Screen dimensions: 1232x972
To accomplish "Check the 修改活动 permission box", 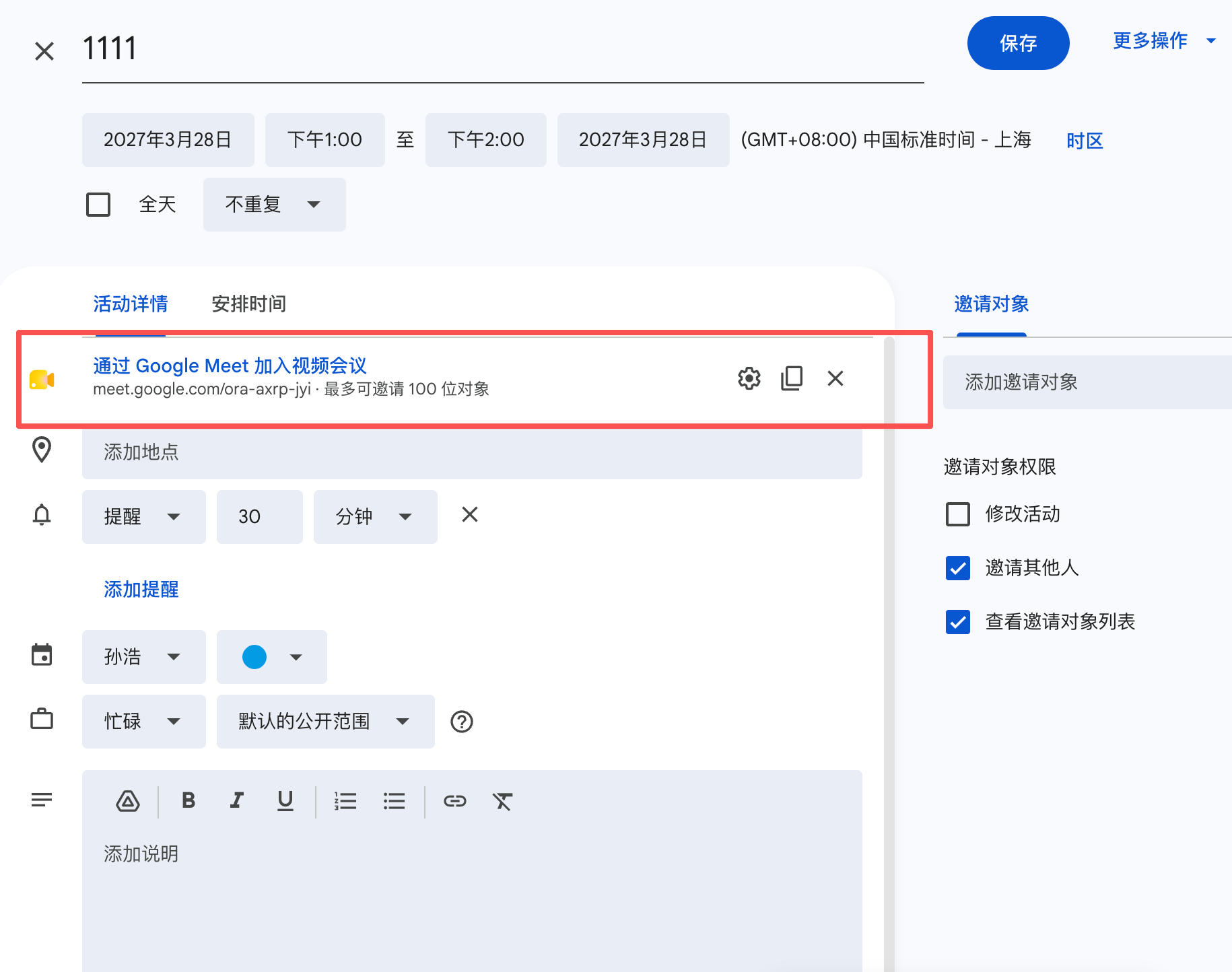I will point(958,514).
